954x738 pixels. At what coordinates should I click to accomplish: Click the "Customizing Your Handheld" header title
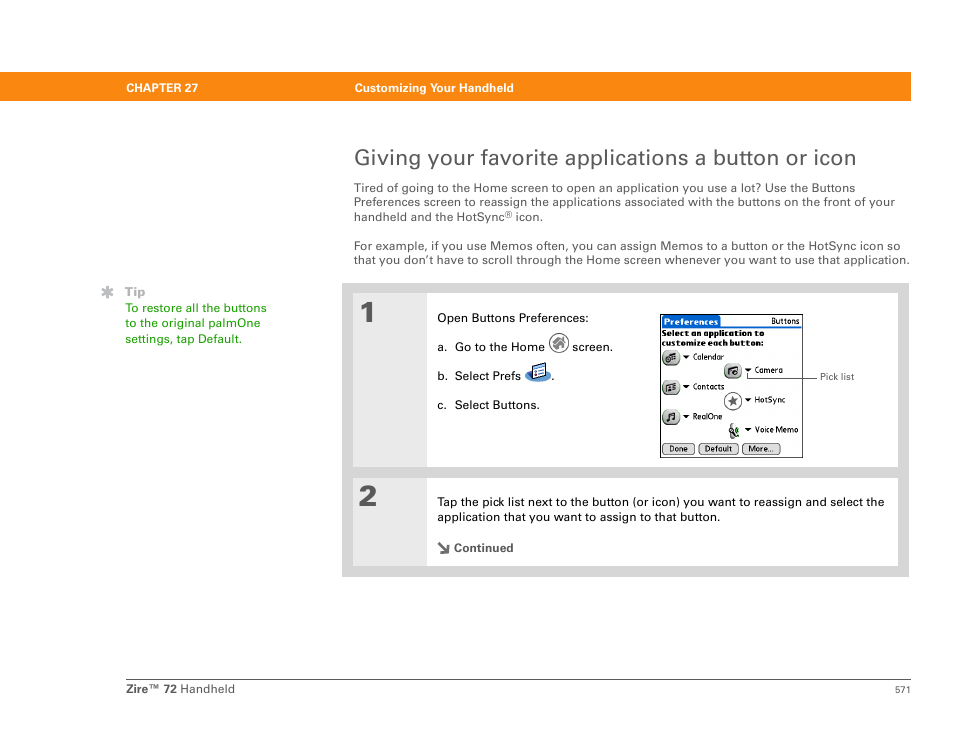[x=434, y=88]
